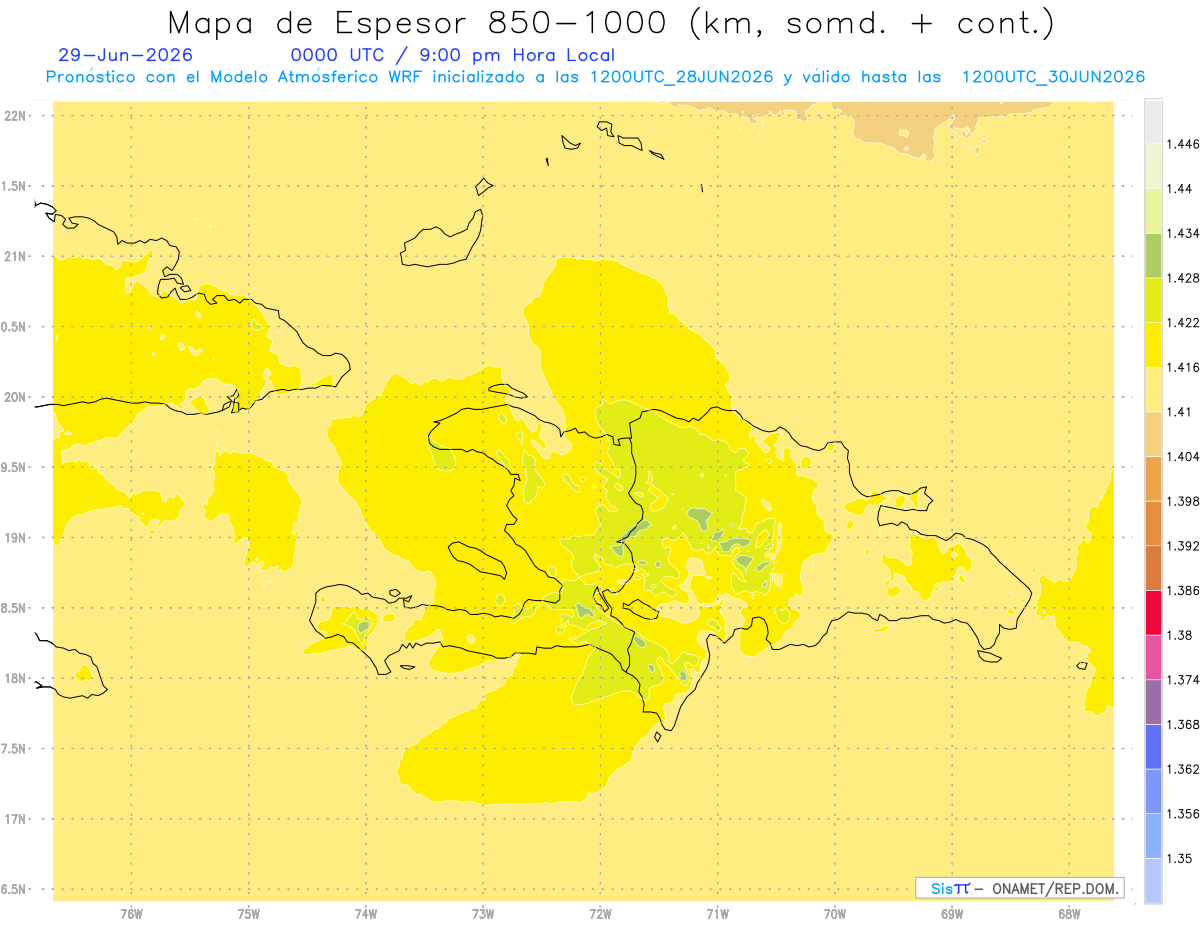Click the green legend swatch between 1.428 and 1.434
This screenshot has width=1200, height=927.
[x=1153, y=255]
